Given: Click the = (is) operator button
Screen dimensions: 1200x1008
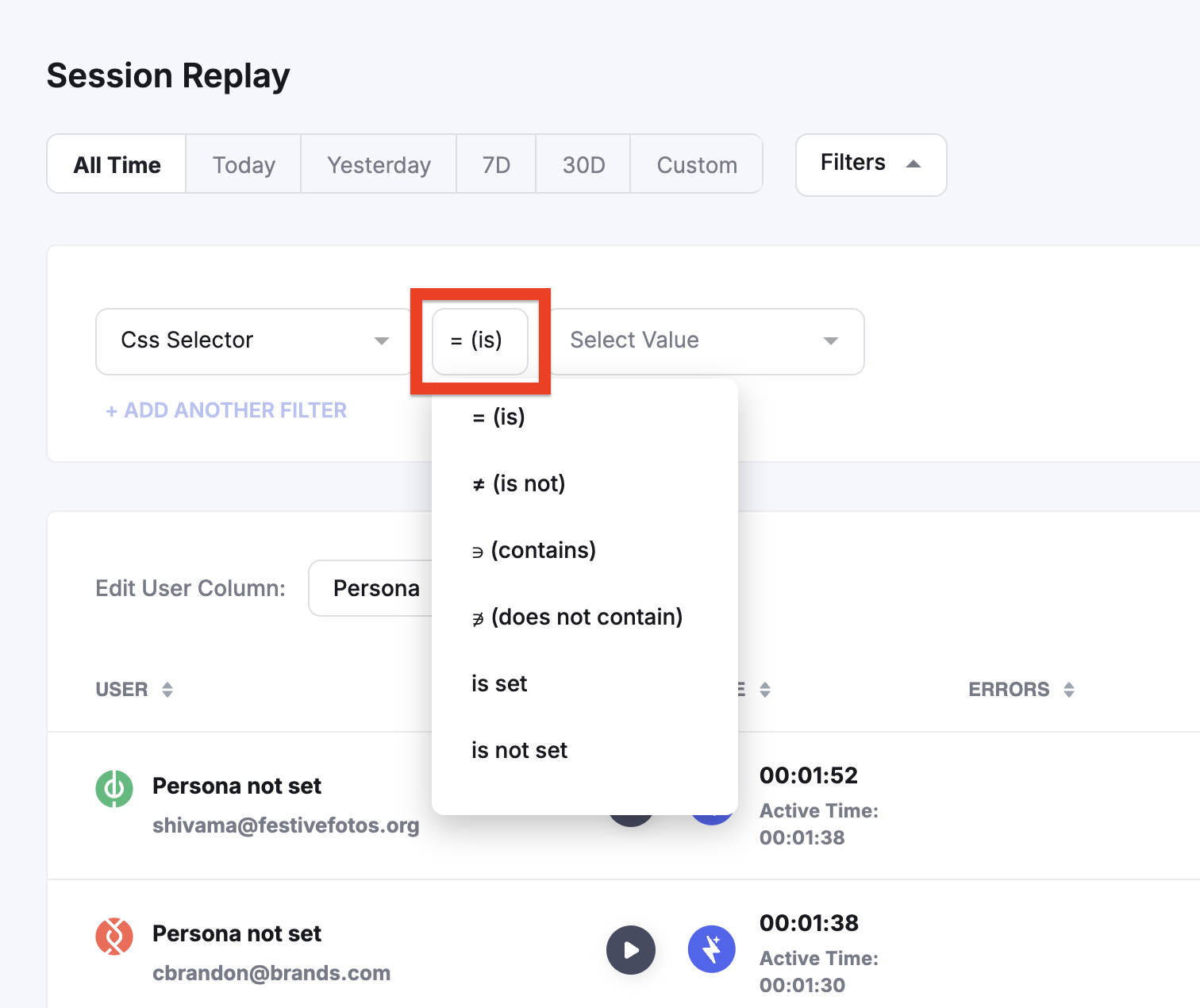Looking at the screenshot, I should (479, 341).
